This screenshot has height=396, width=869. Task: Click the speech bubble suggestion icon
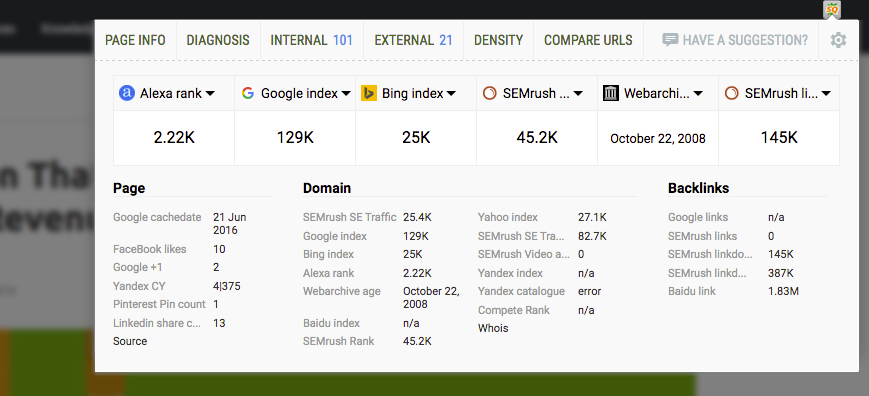(x=670, y=40)
